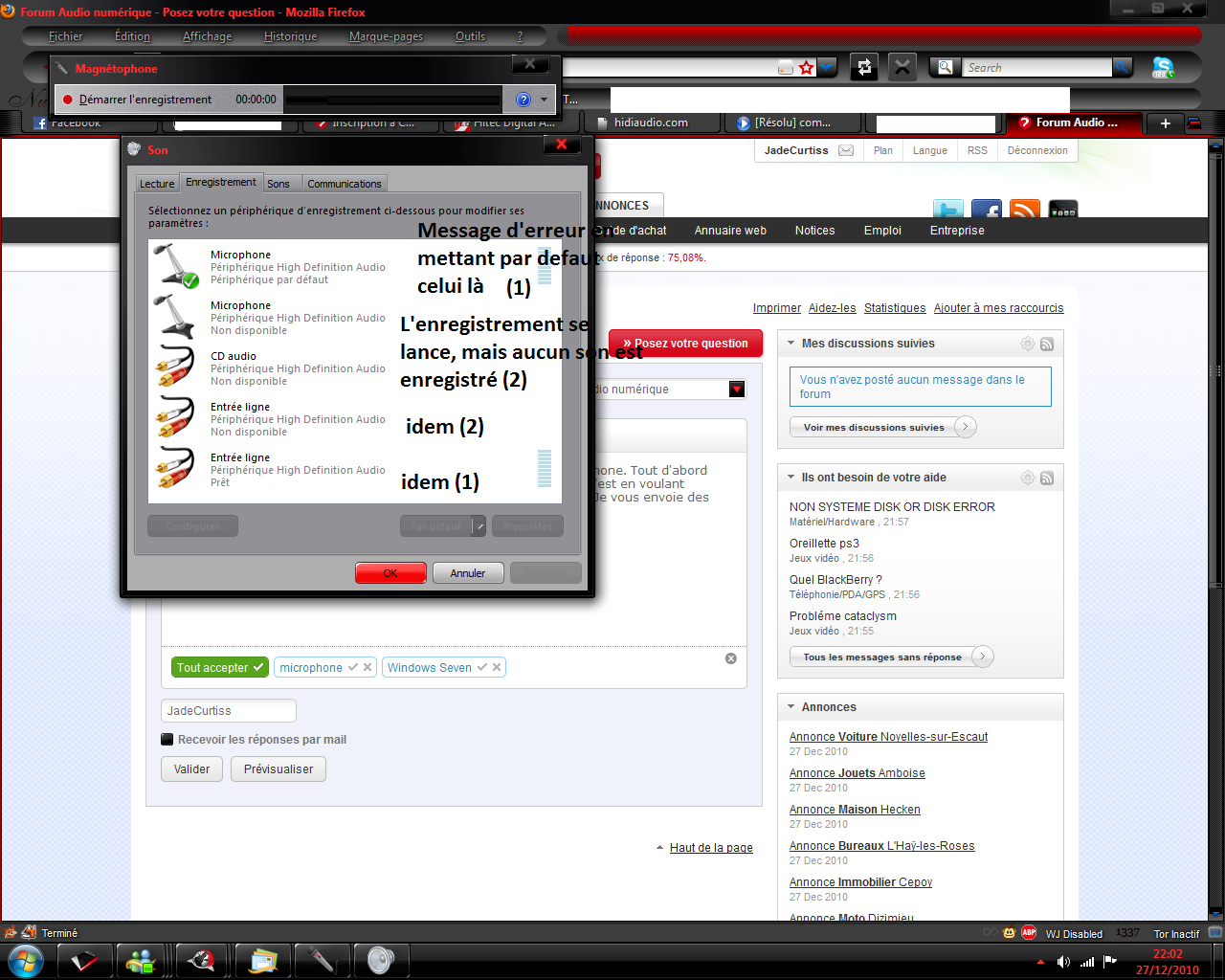Open the forum category dropdown with red arrow
This screenshot has width=1225, height=980.
coord(737,389)
